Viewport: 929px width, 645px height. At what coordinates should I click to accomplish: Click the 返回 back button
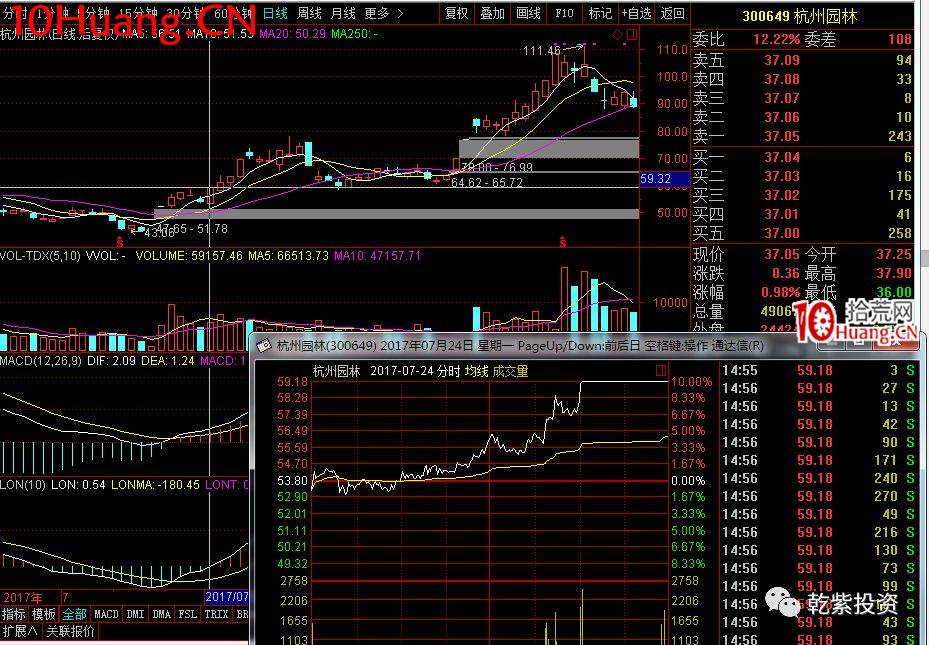tap(672, 13)
